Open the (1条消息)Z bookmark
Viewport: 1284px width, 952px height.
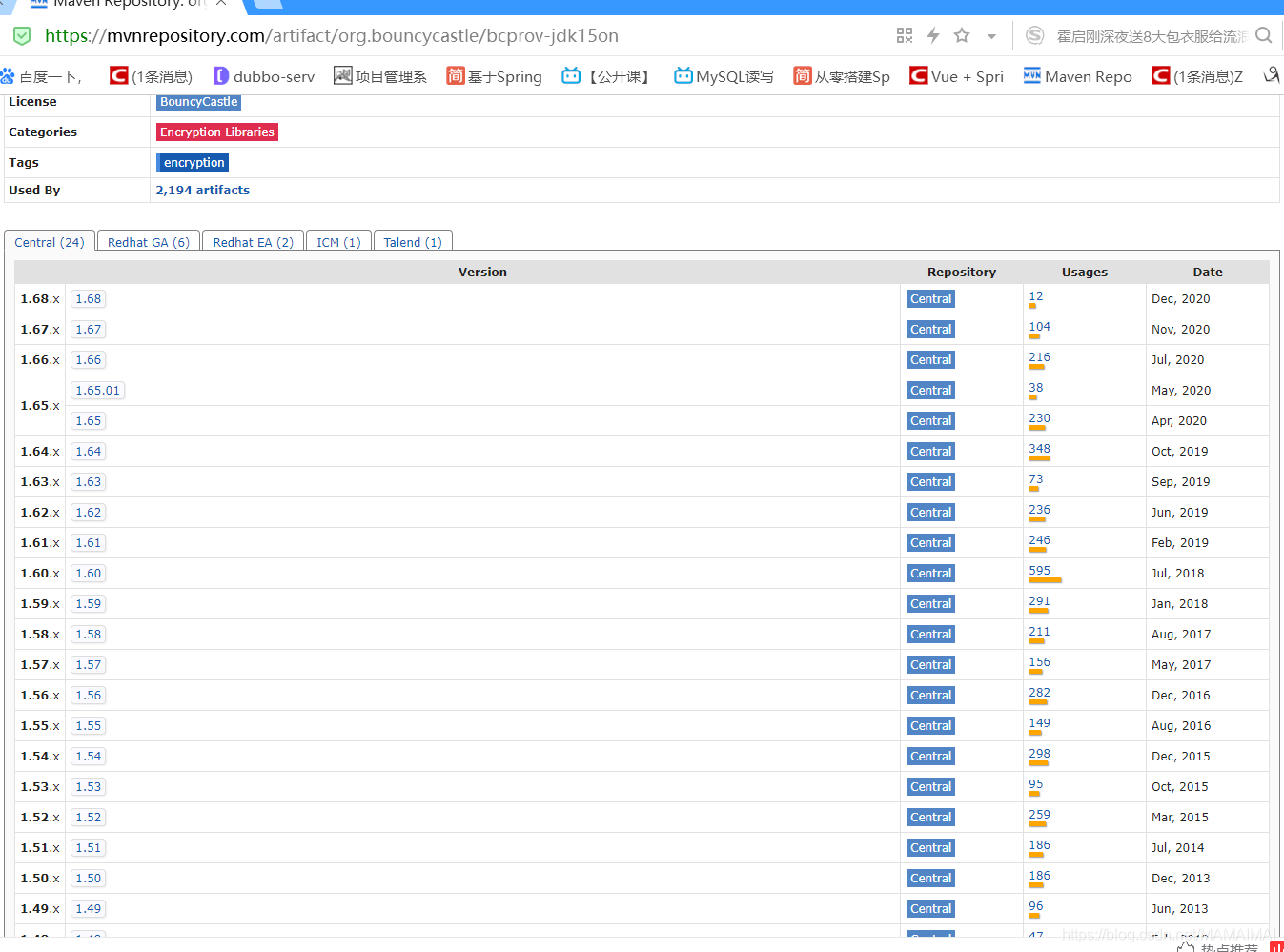click(x=1197, y=76)
